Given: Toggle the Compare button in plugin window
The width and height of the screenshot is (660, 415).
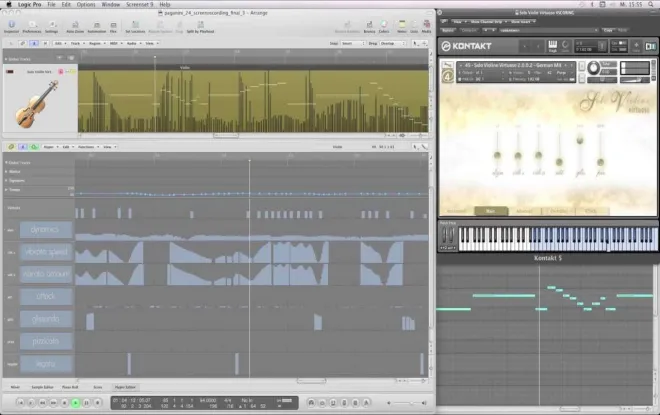Looking at the screenshot, I should point(469,30).
